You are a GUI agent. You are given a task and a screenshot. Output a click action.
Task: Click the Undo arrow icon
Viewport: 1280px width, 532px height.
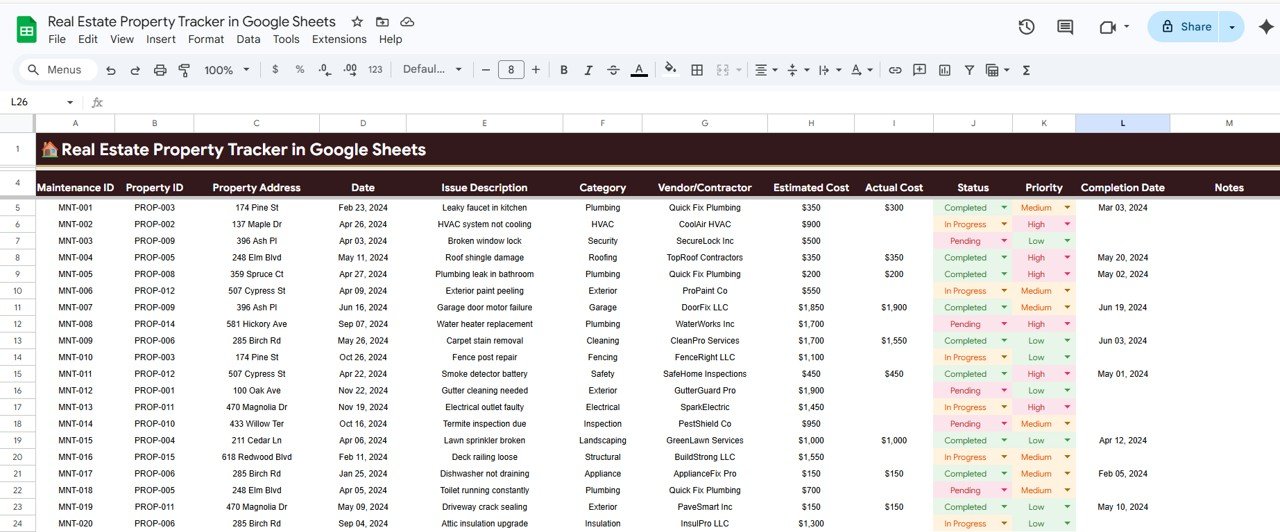click(110, 70)
